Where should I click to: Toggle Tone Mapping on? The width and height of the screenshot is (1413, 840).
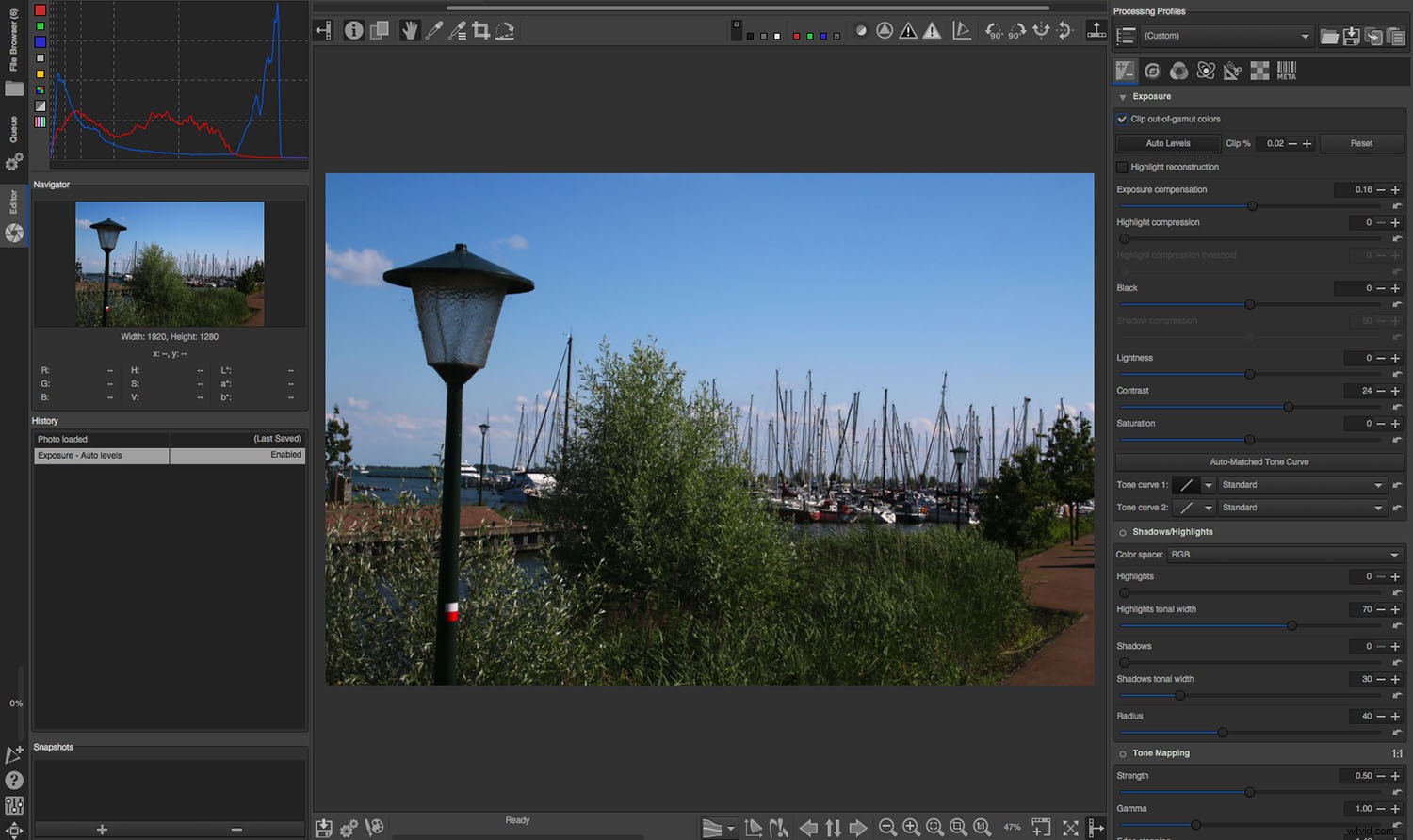[x=1122, y=752]
